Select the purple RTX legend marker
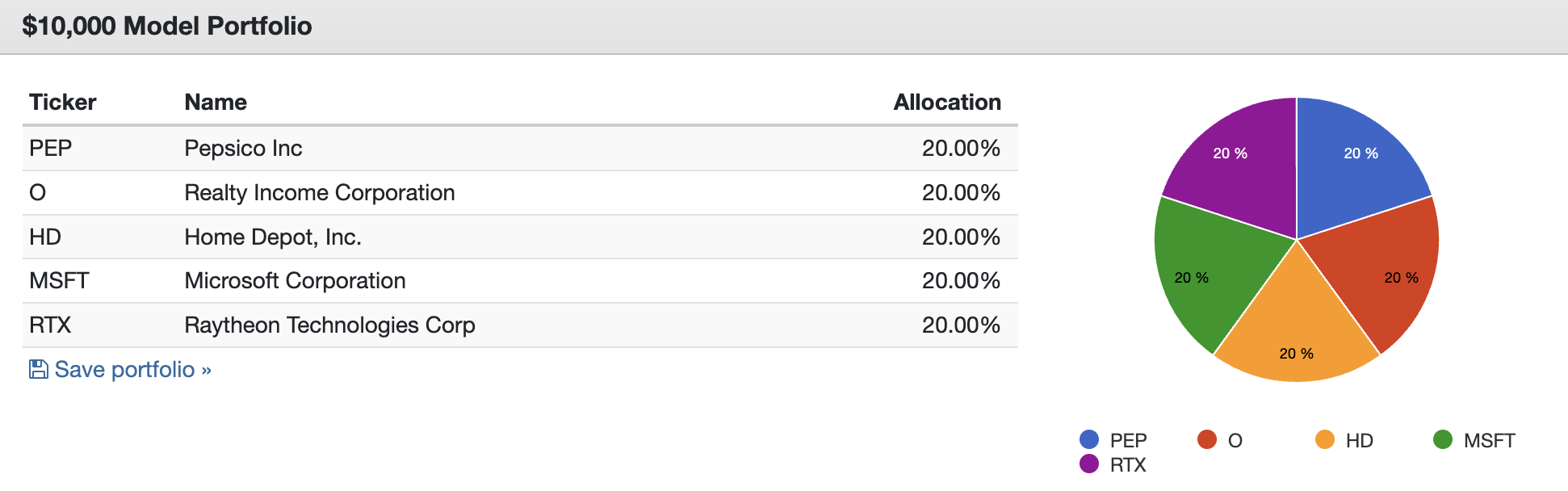 point(1089,464)
